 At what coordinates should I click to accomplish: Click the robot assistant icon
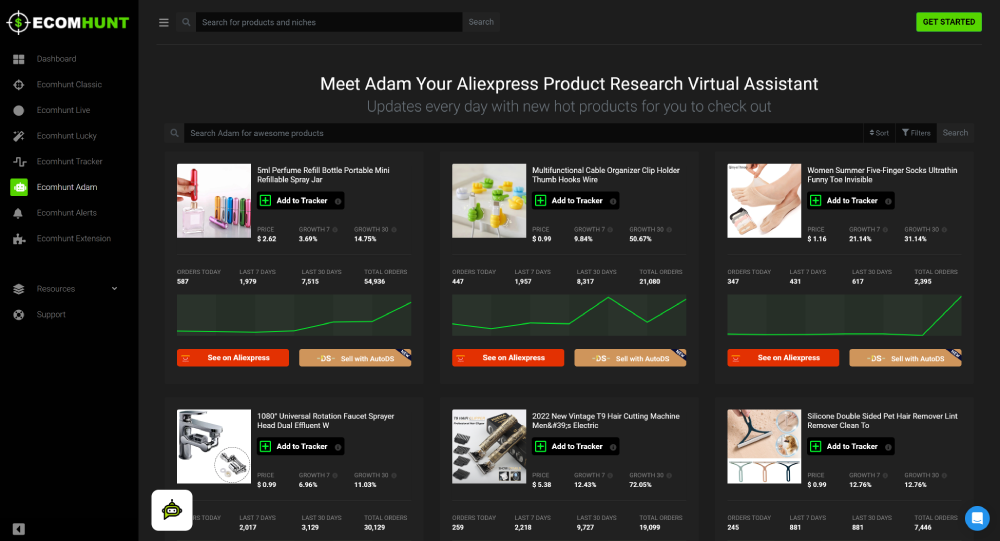tap(172, 510)
